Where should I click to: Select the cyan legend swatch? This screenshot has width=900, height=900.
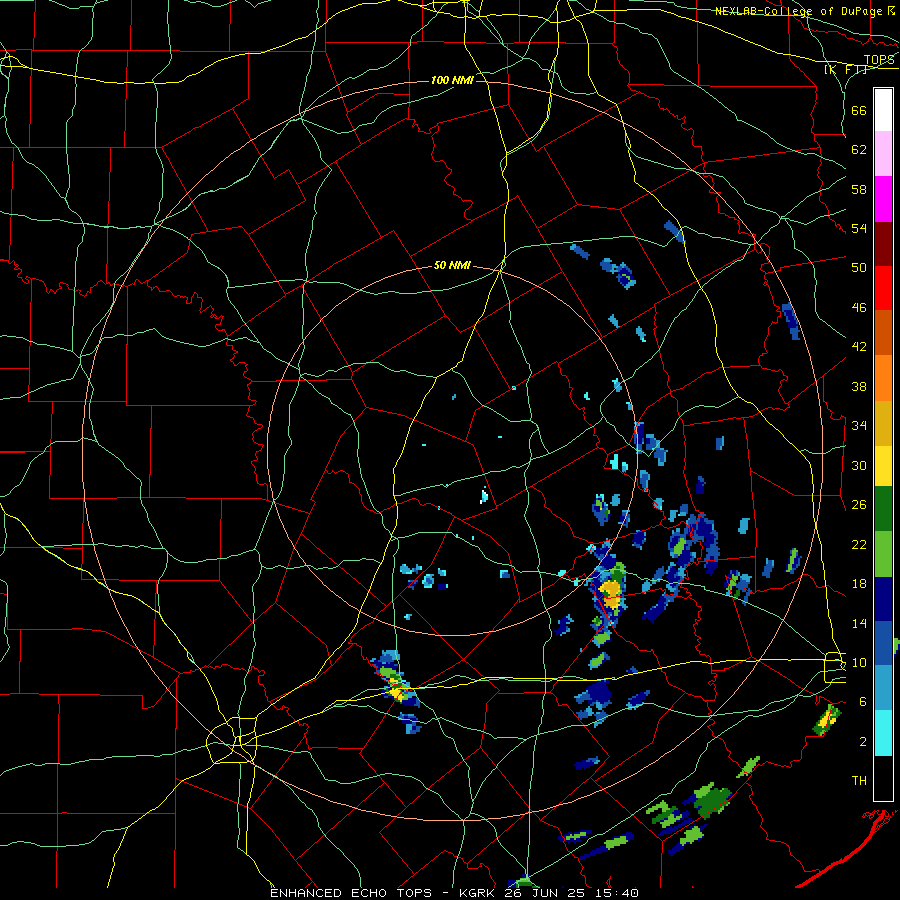pos(883,733)
